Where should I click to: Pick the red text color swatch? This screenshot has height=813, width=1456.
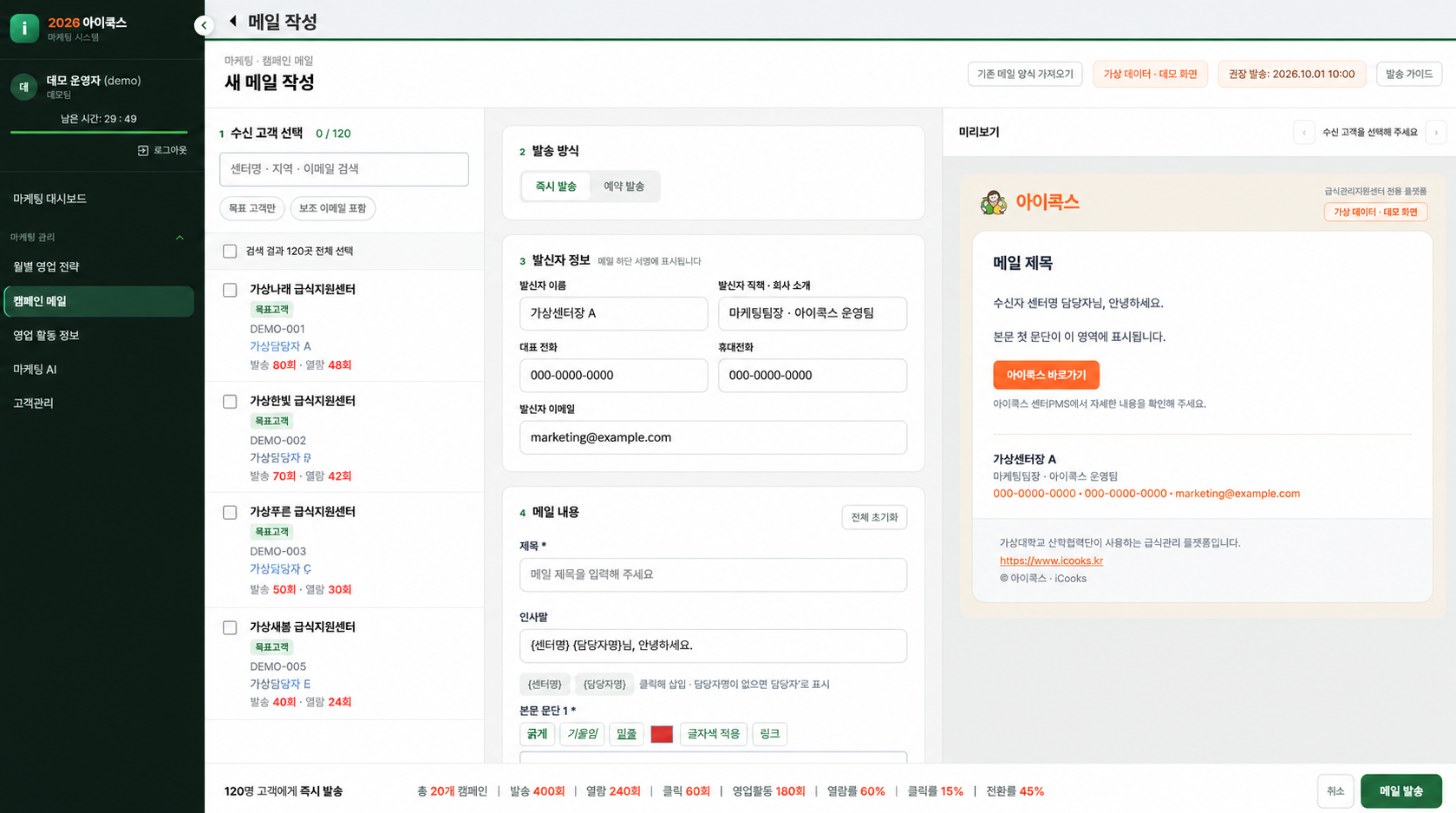point(662,734)
